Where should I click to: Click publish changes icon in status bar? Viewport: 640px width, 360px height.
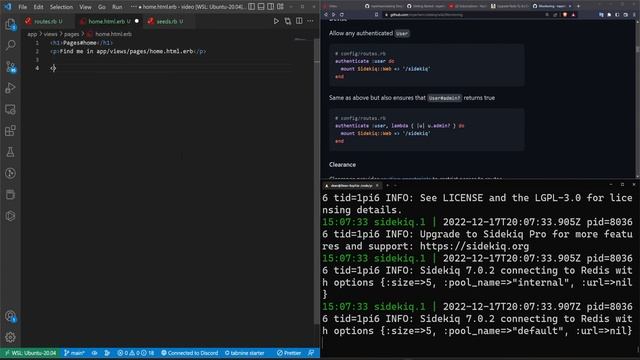[x=107, y=353]
